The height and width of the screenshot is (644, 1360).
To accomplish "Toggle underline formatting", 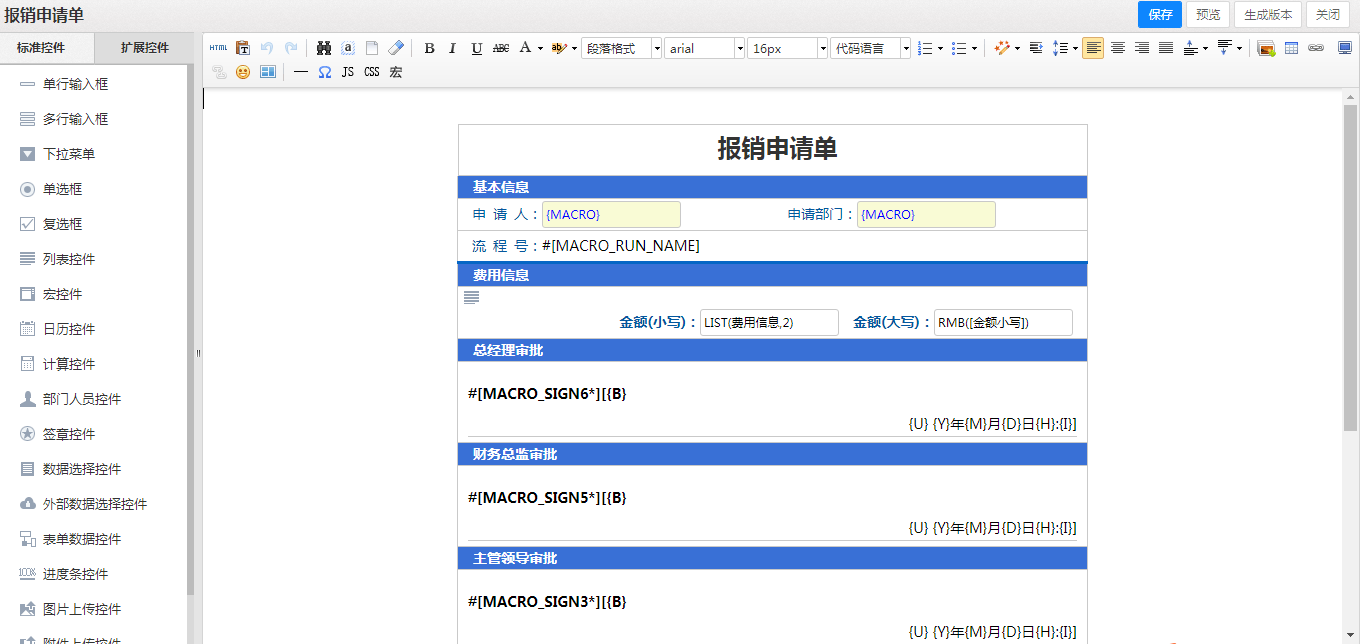I will (x=476, y=48).
